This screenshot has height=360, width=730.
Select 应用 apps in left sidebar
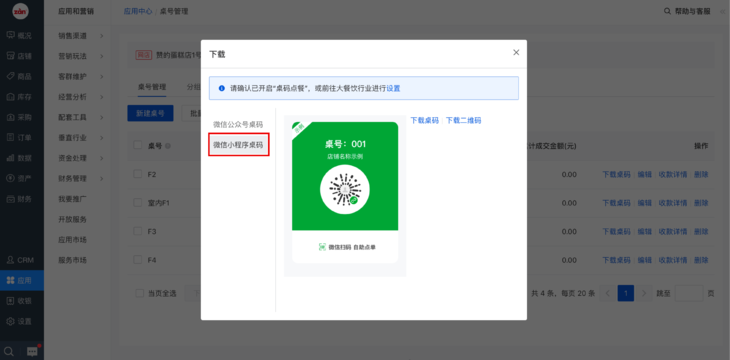[x=22, y=280]
